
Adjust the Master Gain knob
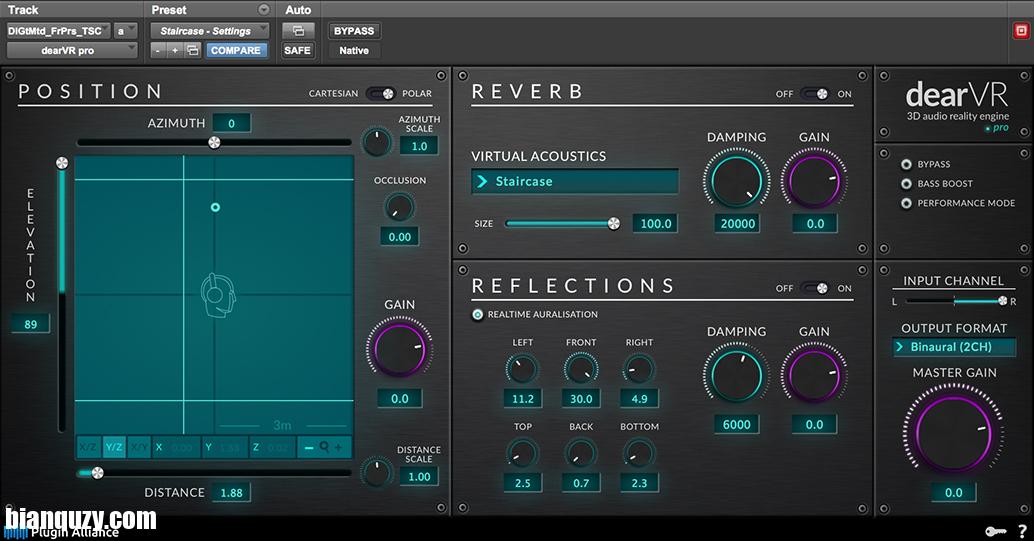pos(954,433)
